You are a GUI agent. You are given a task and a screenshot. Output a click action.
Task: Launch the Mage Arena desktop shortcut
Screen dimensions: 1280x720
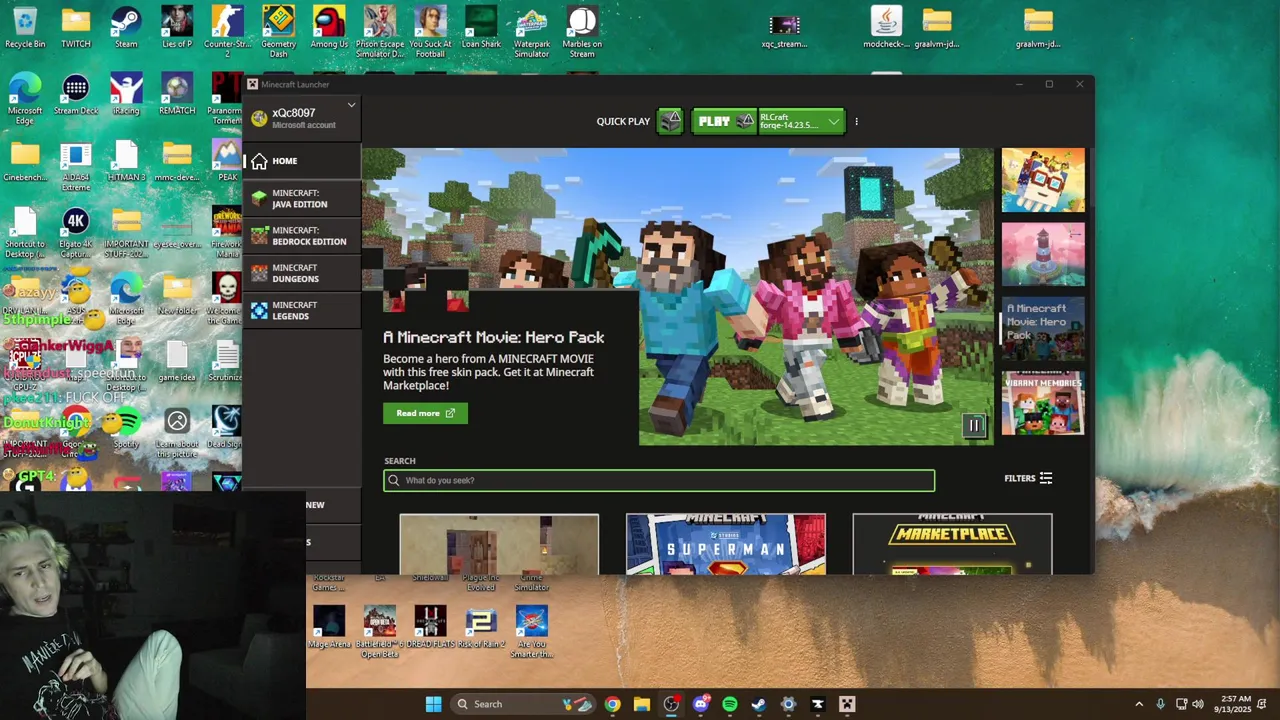pyautogui.click(x=329, y=628)
